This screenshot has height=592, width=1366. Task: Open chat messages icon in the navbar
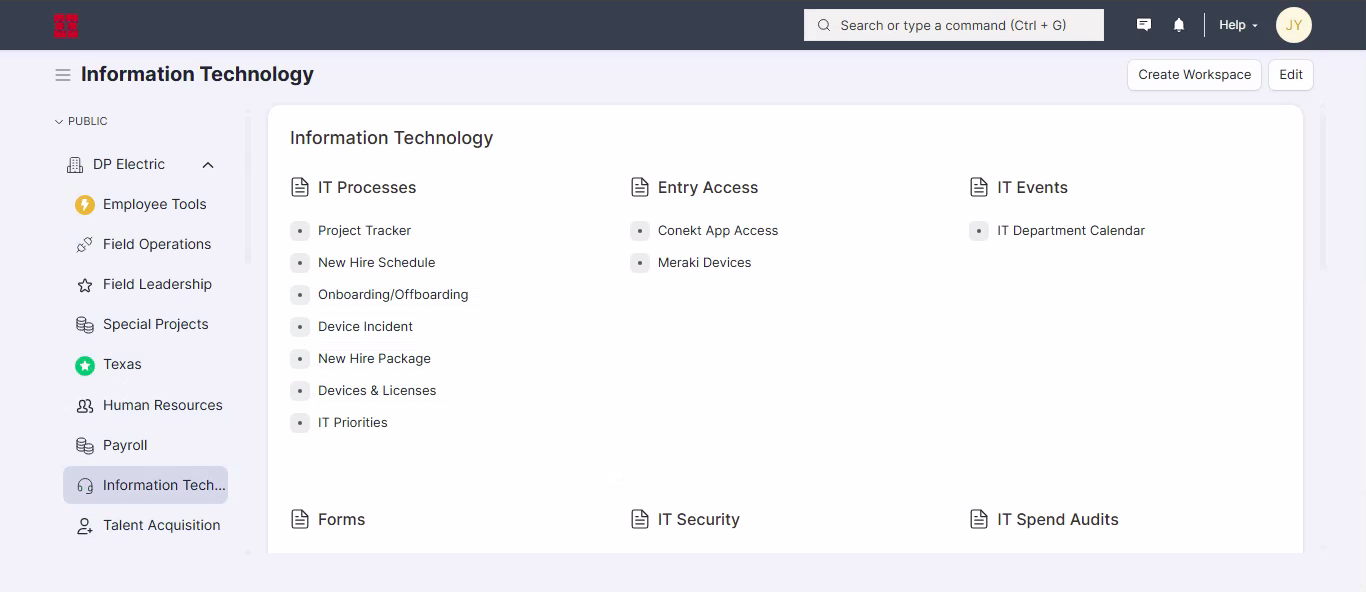1144,25
